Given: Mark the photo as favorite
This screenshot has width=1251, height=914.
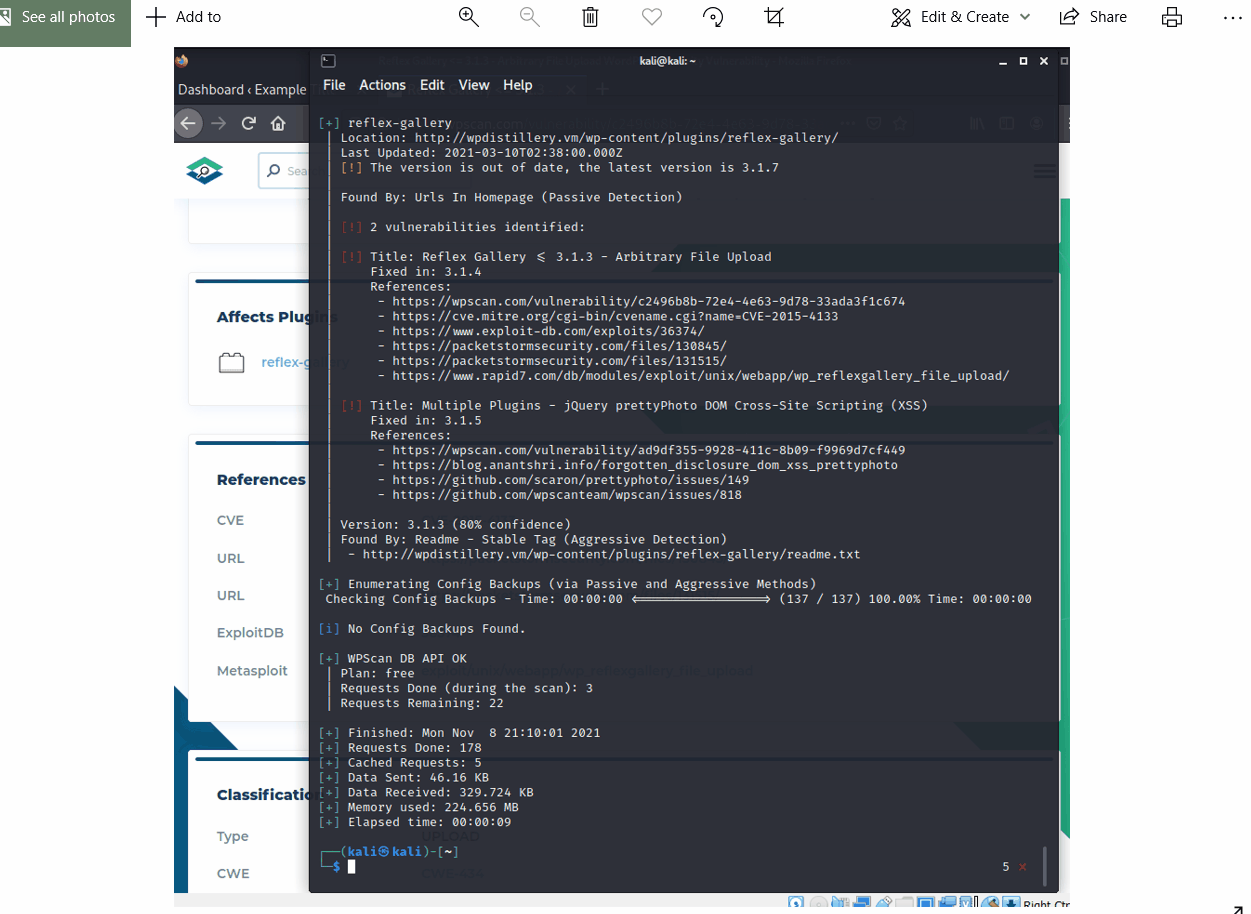Looking at the screenshot, I should click(651, 17).
